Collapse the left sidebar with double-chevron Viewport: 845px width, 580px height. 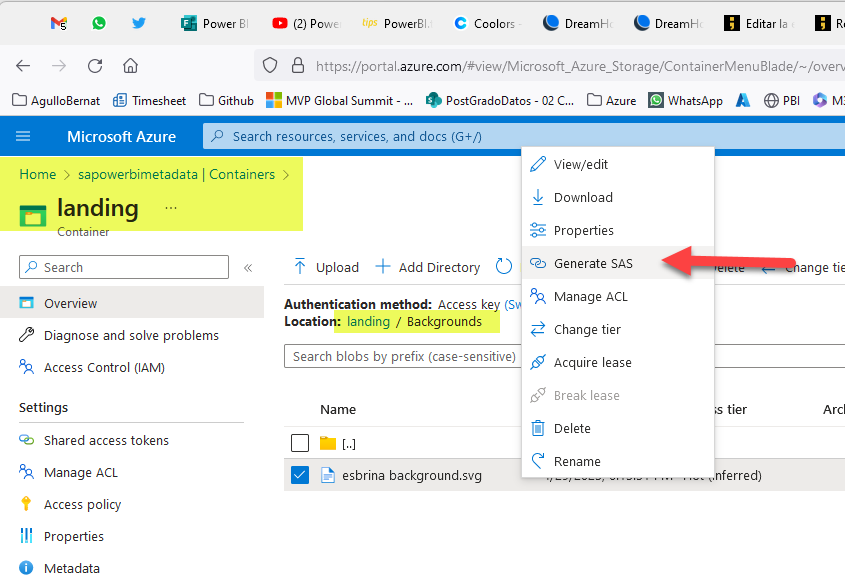click(248, 267)
